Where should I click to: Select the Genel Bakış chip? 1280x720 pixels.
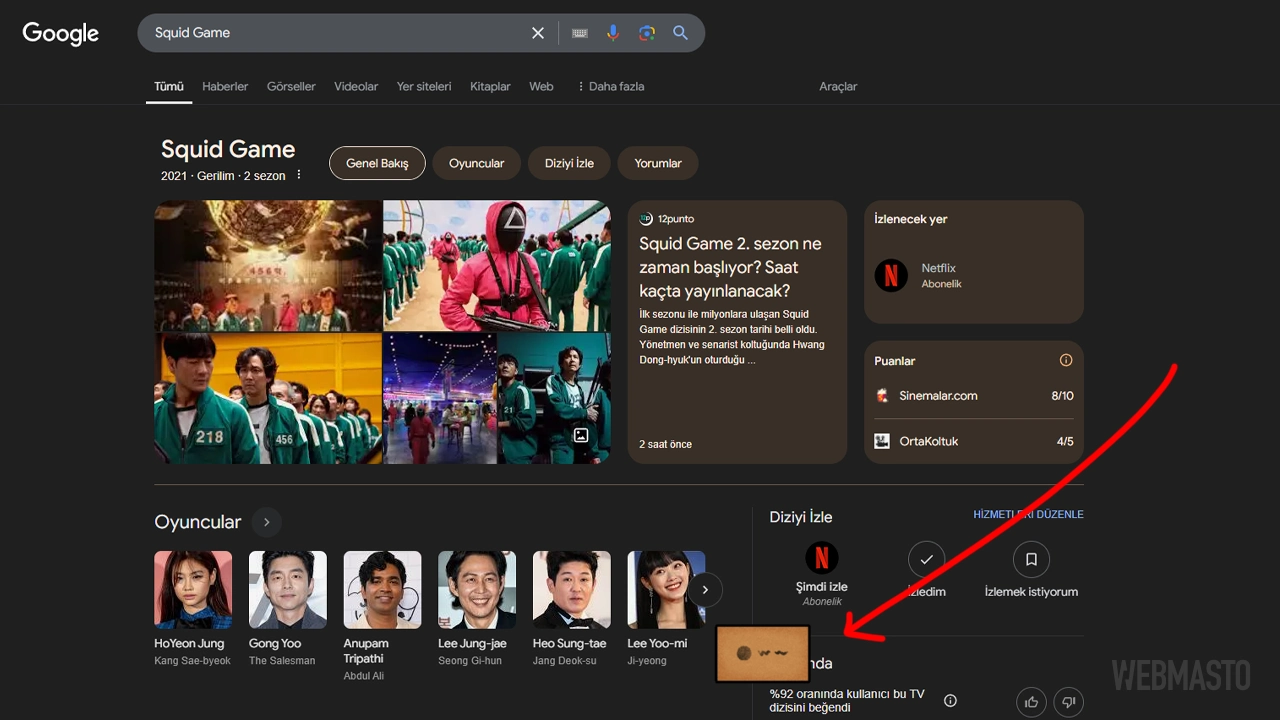377,163
